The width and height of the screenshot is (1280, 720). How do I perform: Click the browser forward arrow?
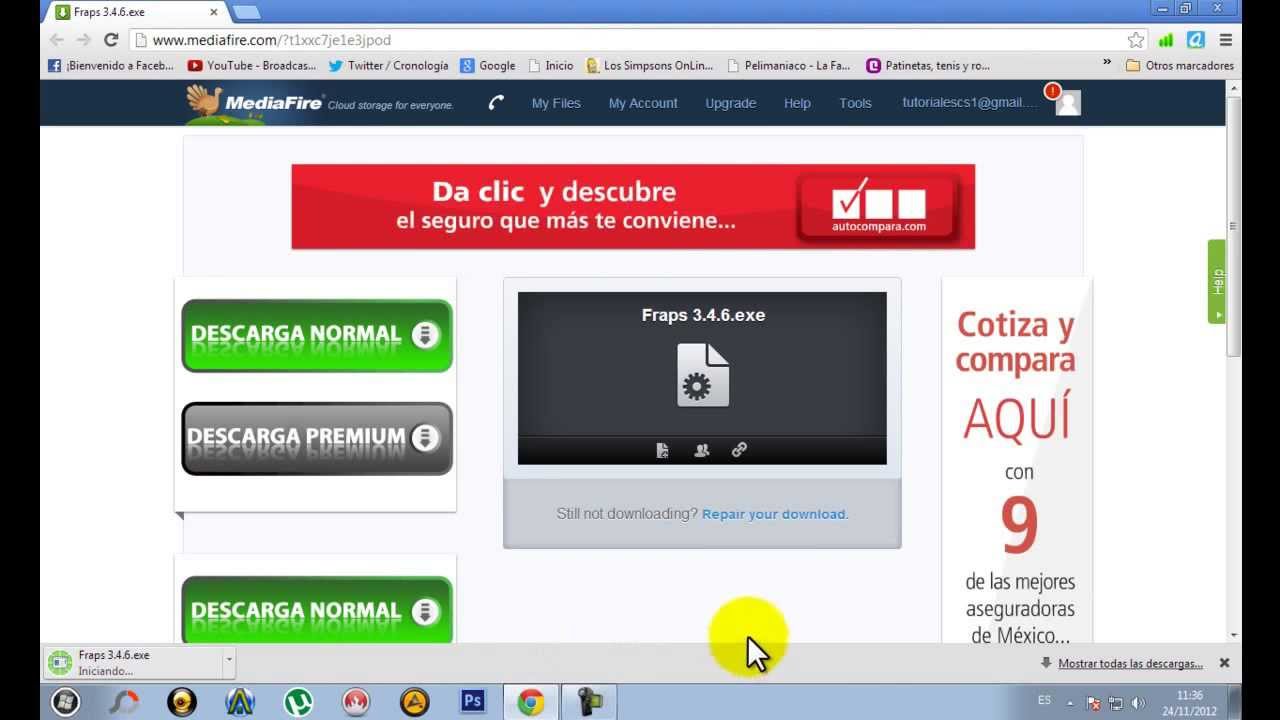(84, 40)
